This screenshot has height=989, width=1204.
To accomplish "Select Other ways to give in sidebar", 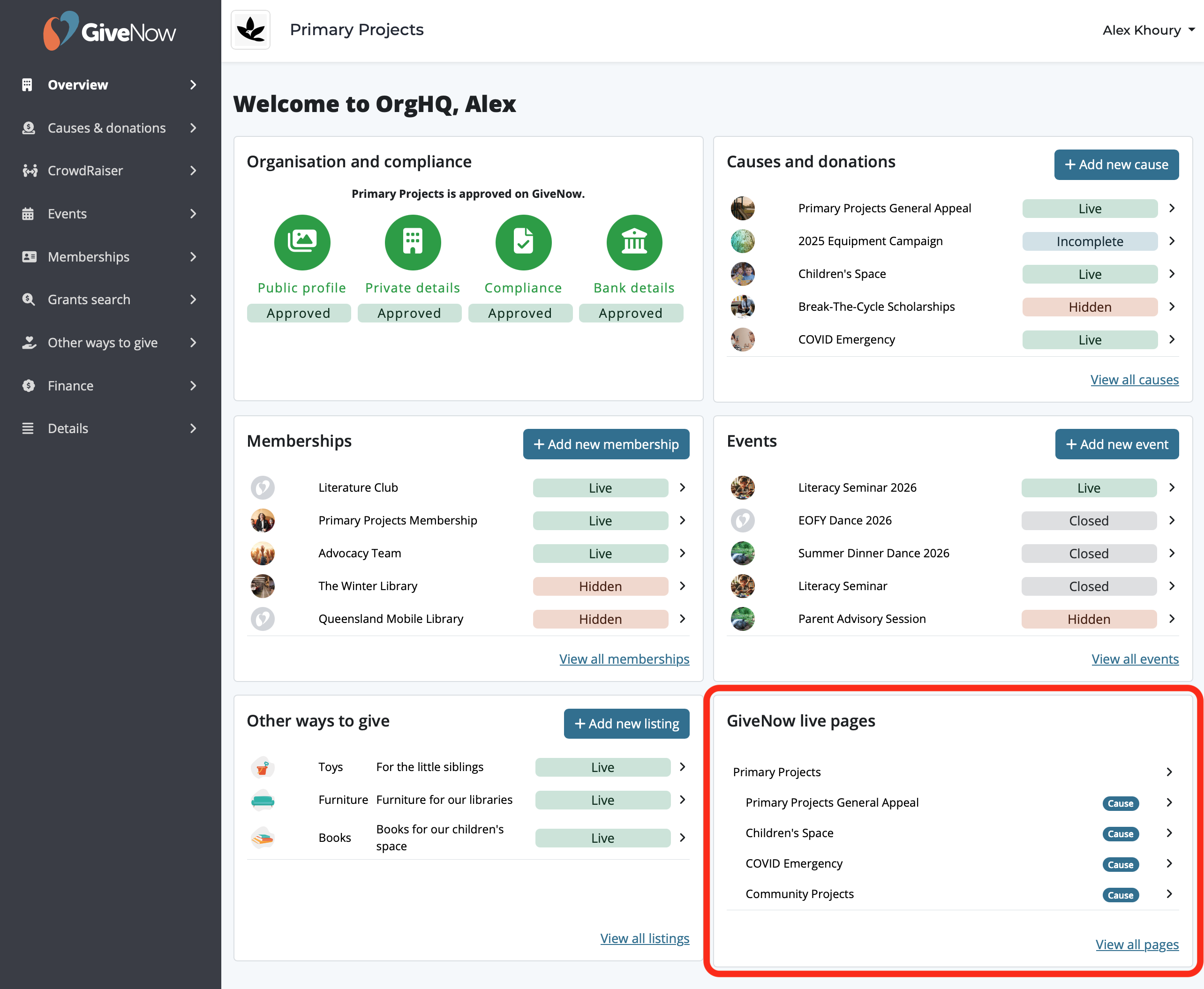I will 103,342.
